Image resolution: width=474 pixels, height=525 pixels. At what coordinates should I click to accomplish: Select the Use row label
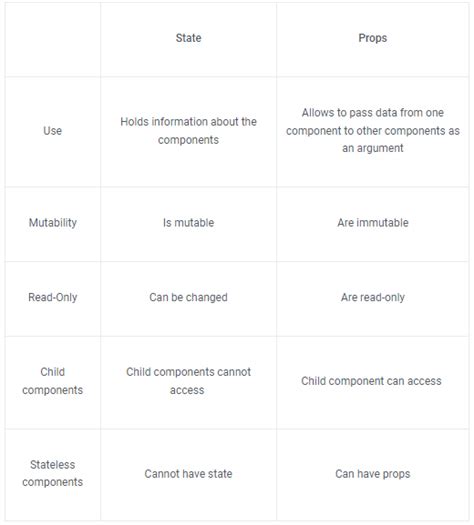click(x=53, y=131)
